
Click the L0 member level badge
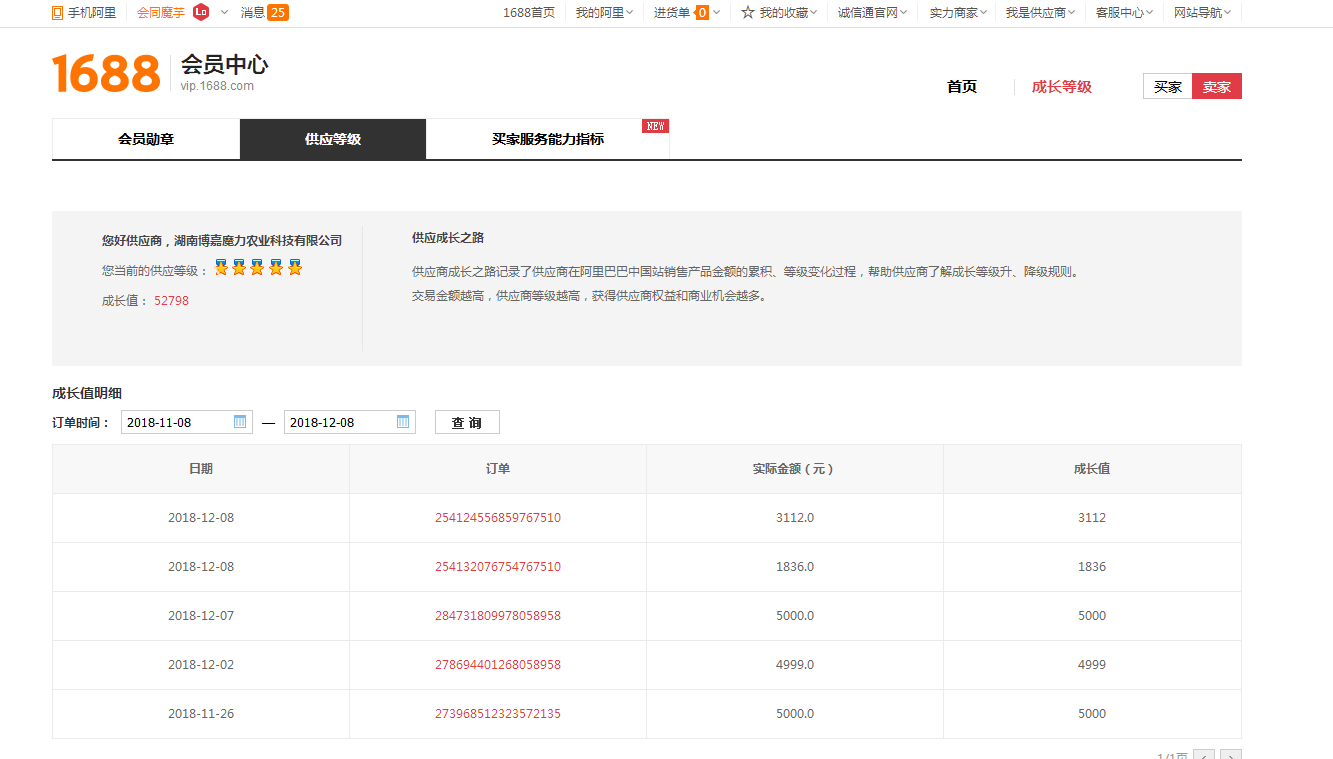pyautogui.click(x=201, y=13)
